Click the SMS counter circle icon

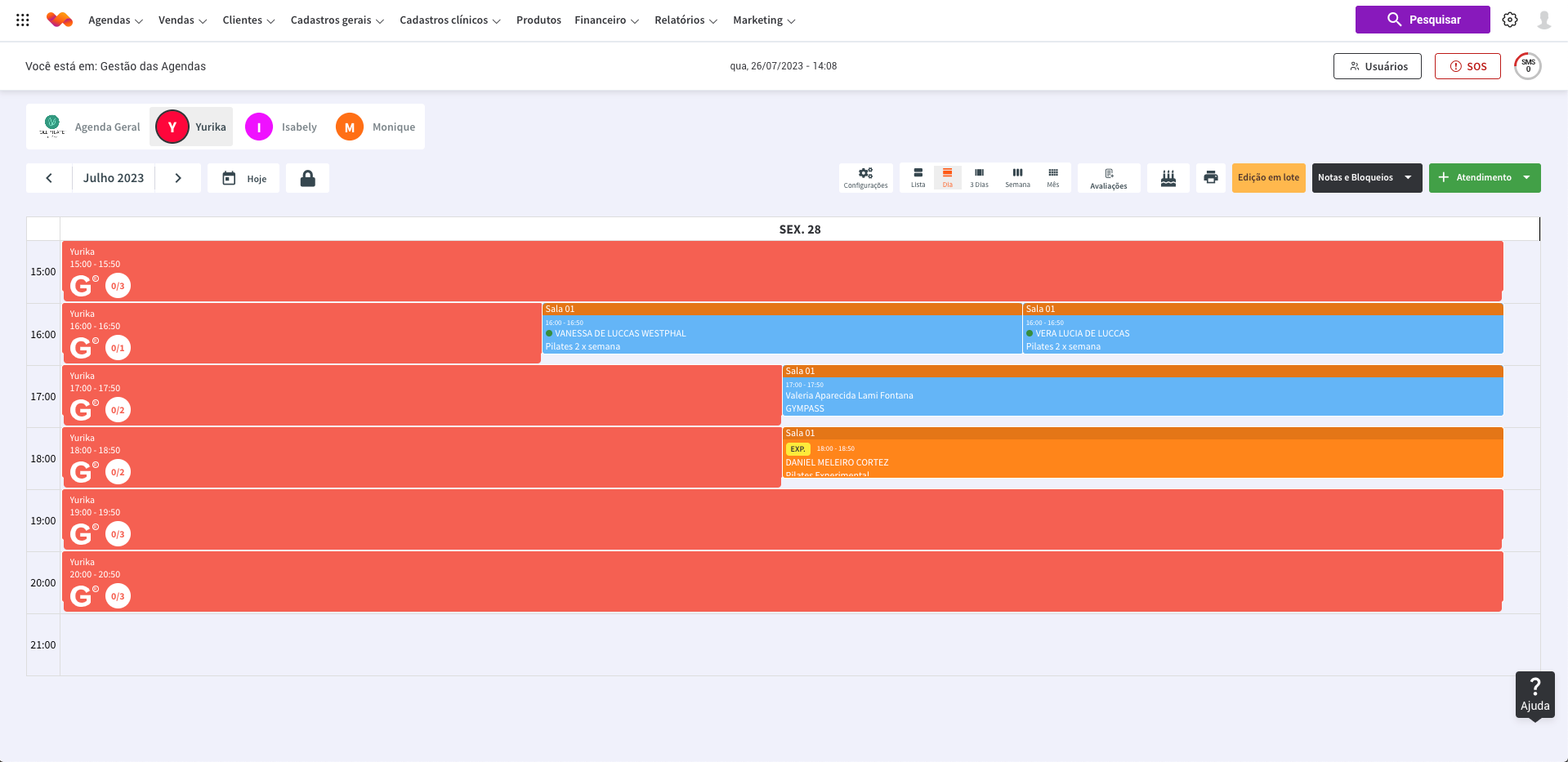coord(1528,66)
